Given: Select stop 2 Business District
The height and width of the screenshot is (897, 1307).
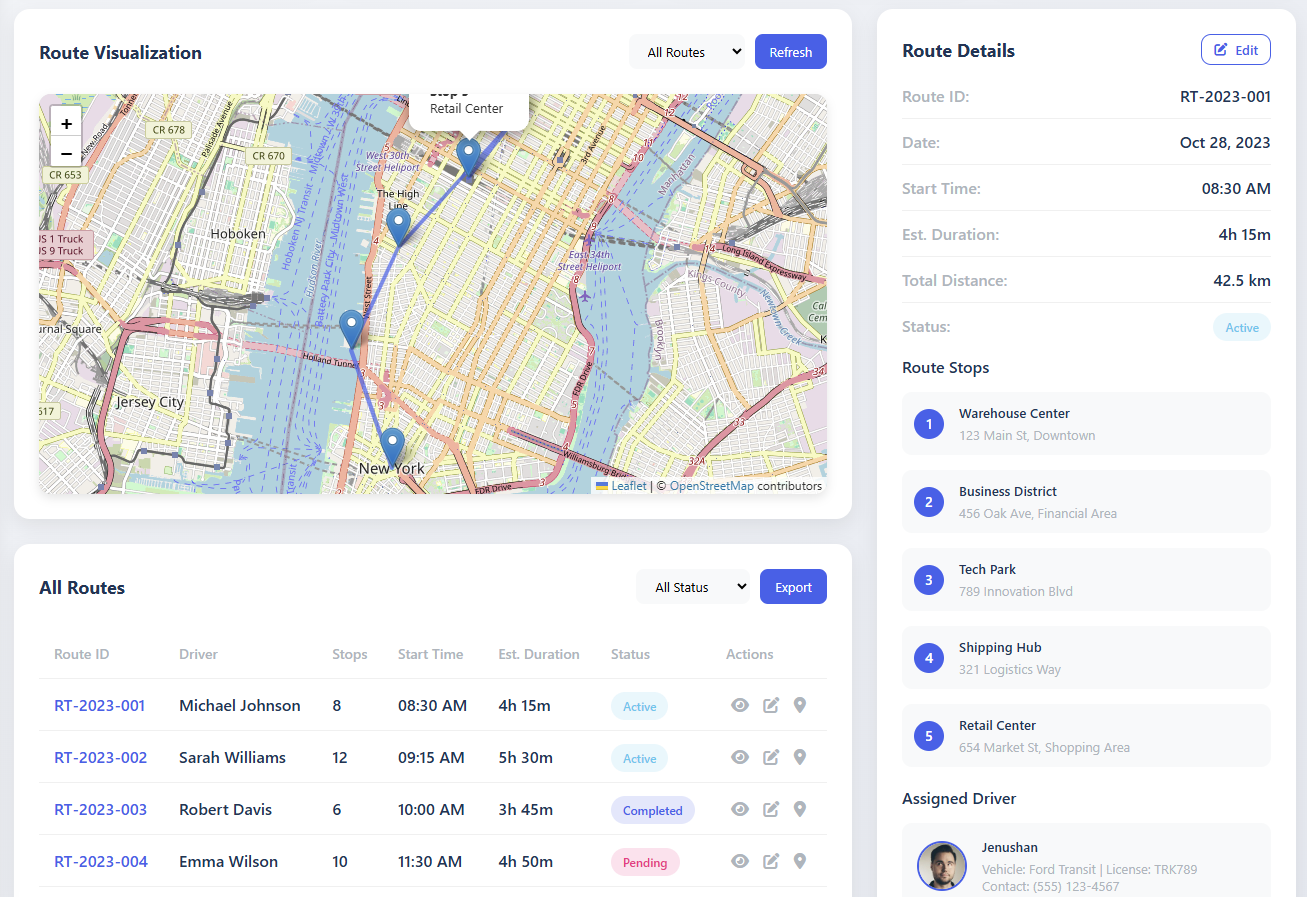Looking at the screenshot, I should coord(1086,502).
